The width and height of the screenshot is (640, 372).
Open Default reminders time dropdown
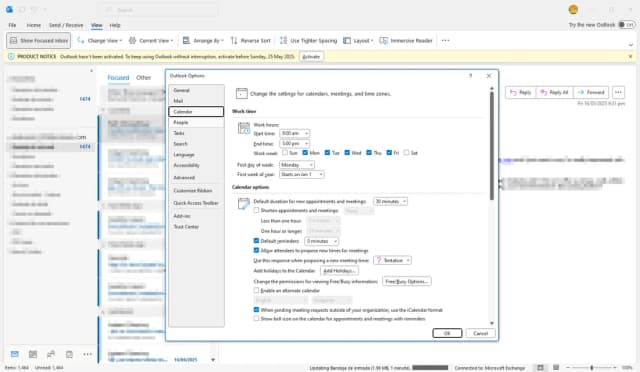[x=321, y=241]
